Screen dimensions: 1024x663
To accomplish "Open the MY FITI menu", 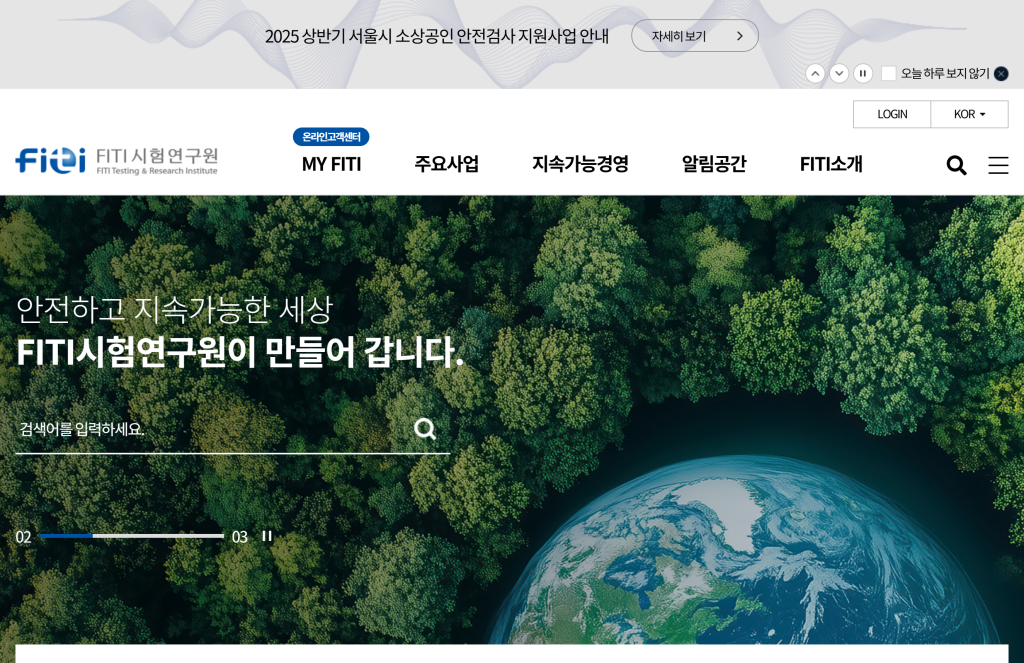I will coord(331,165).
